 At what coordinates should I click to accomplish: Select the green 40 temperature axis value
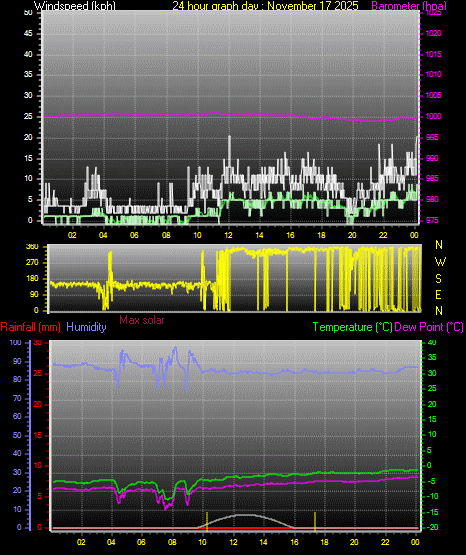(432, 343)
